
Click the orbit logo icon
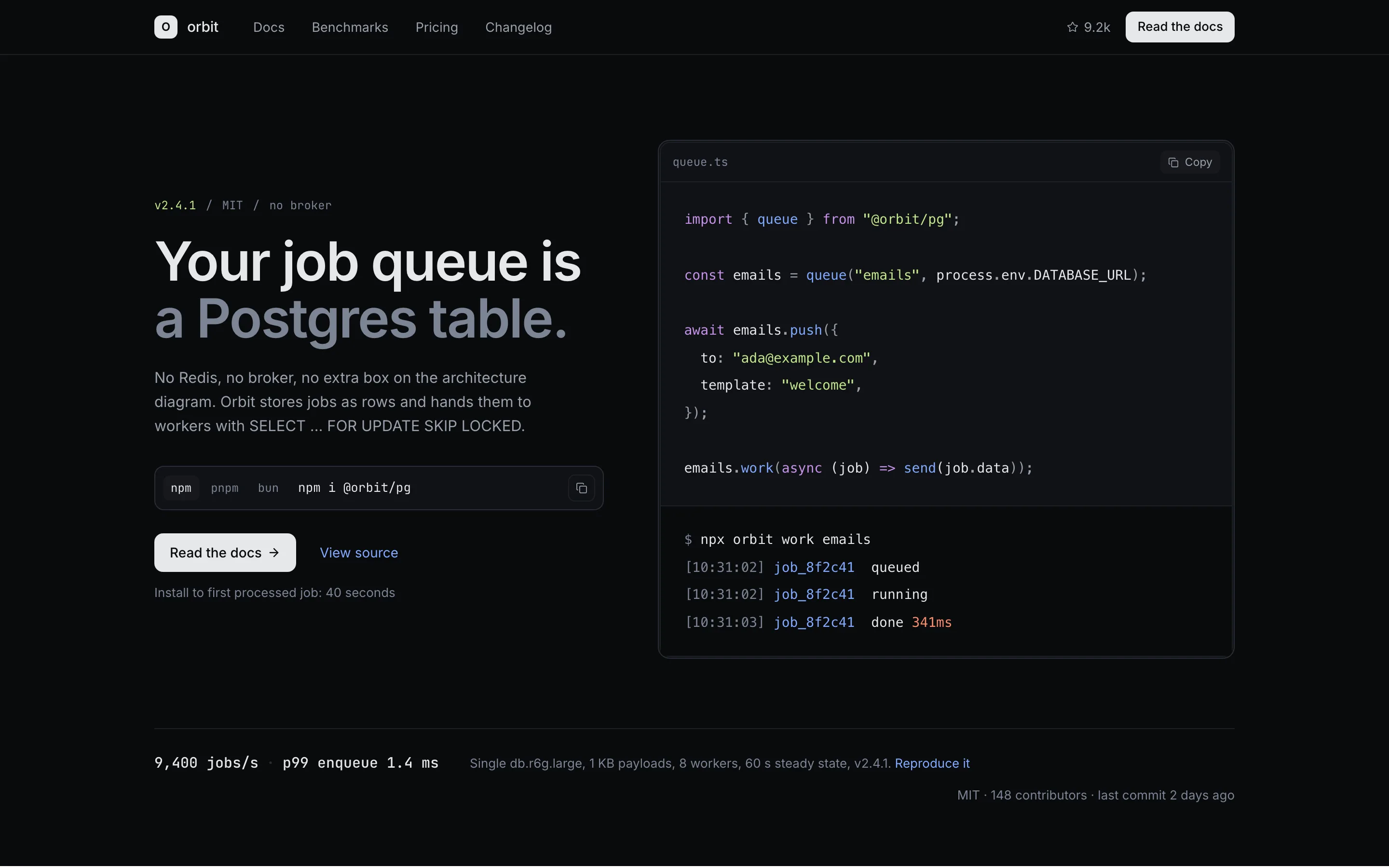pos(165,27)
